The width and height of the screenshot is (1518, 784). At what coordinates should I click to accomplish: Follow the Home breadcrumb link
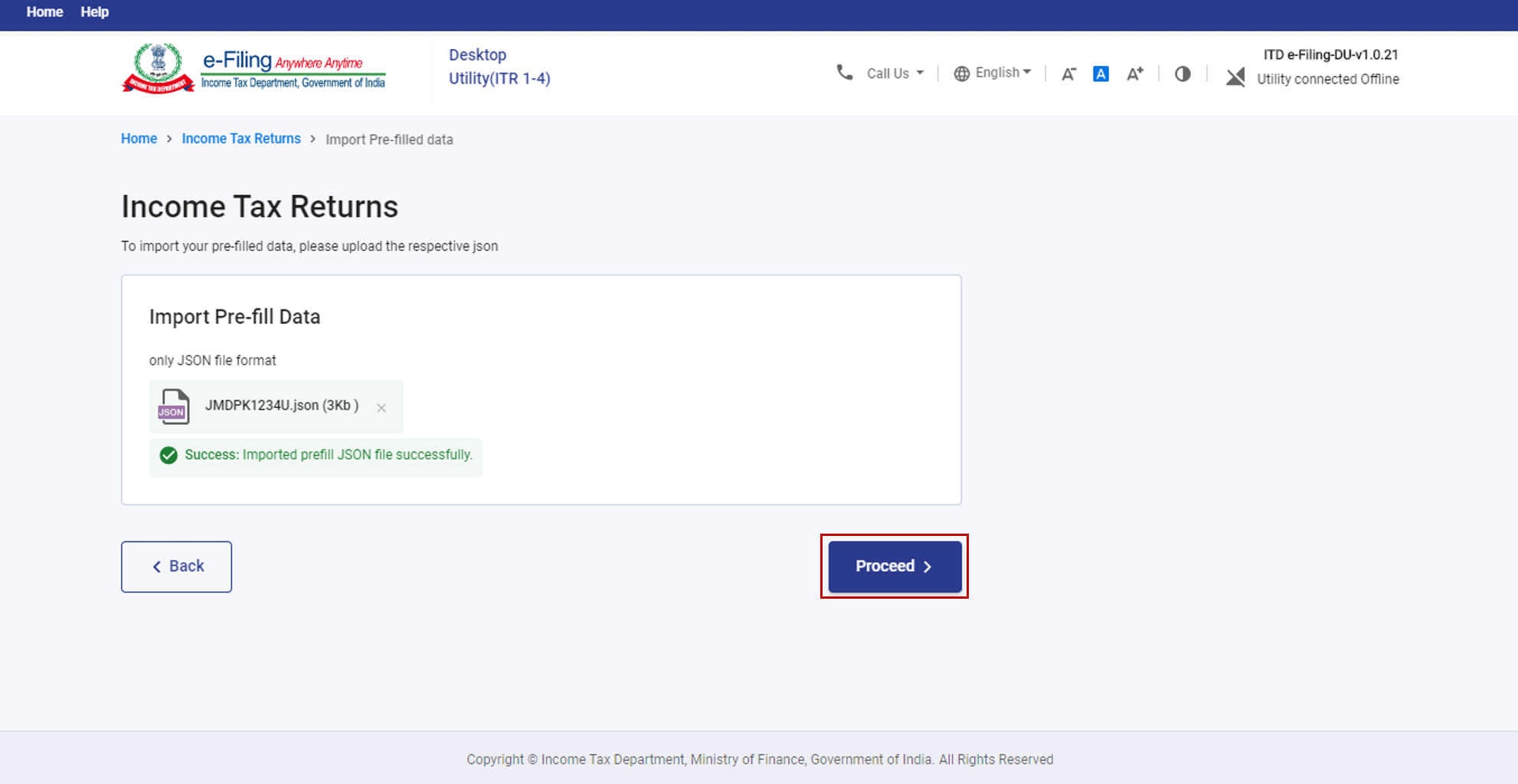139,139
